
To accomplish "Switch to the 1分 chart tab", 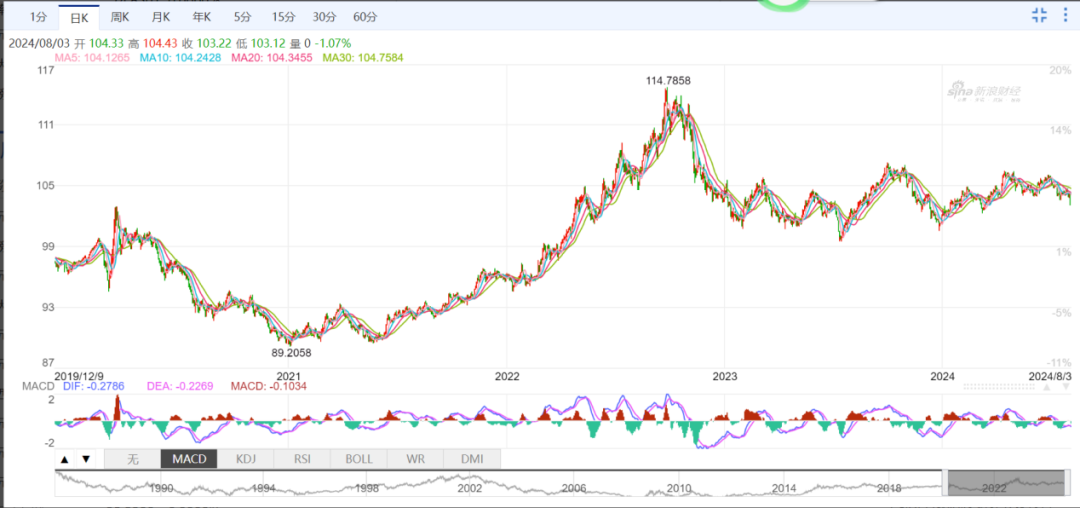I will [37, 17].
